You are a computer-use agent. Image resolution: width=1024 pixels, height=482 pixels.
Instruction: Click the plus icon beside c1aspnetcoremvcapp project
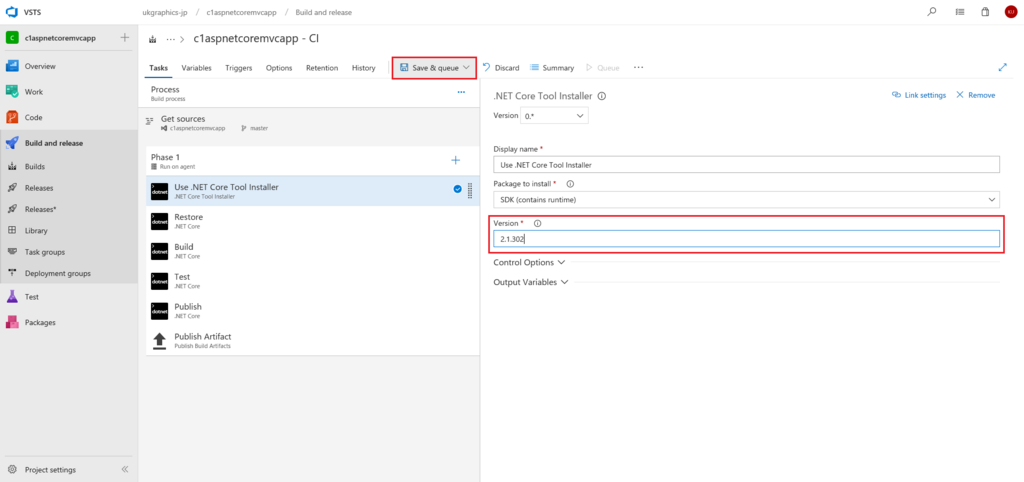[x=125, y=37]
